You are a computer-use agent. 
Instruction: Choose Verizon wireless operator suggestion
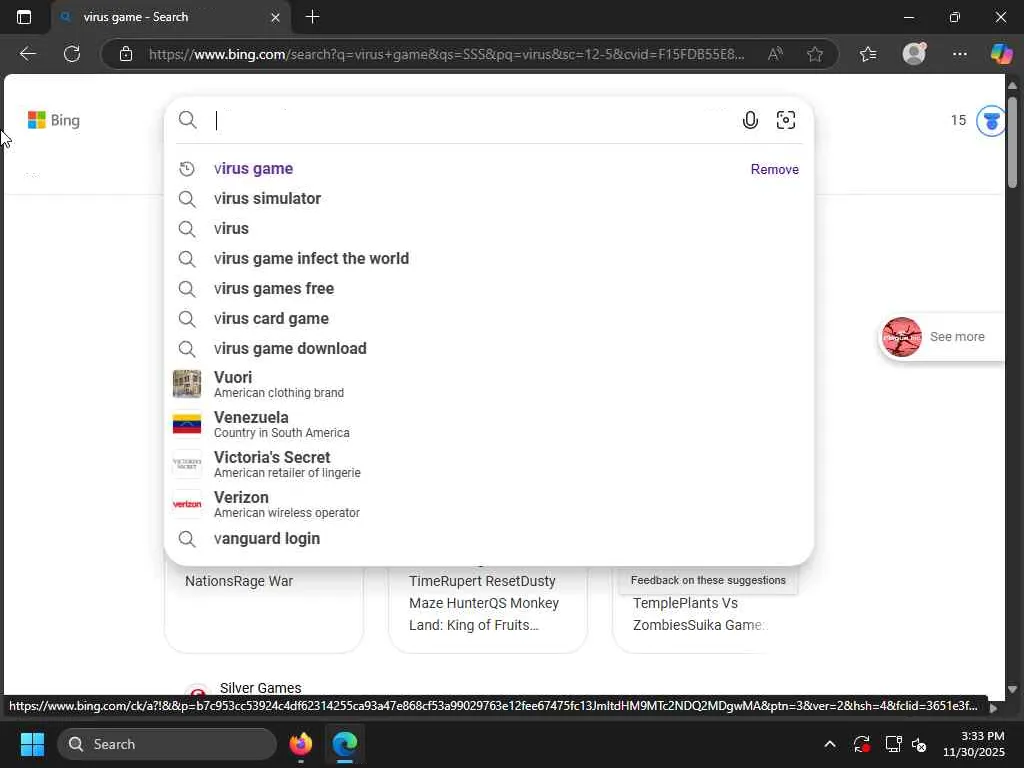tap(488, 504)
